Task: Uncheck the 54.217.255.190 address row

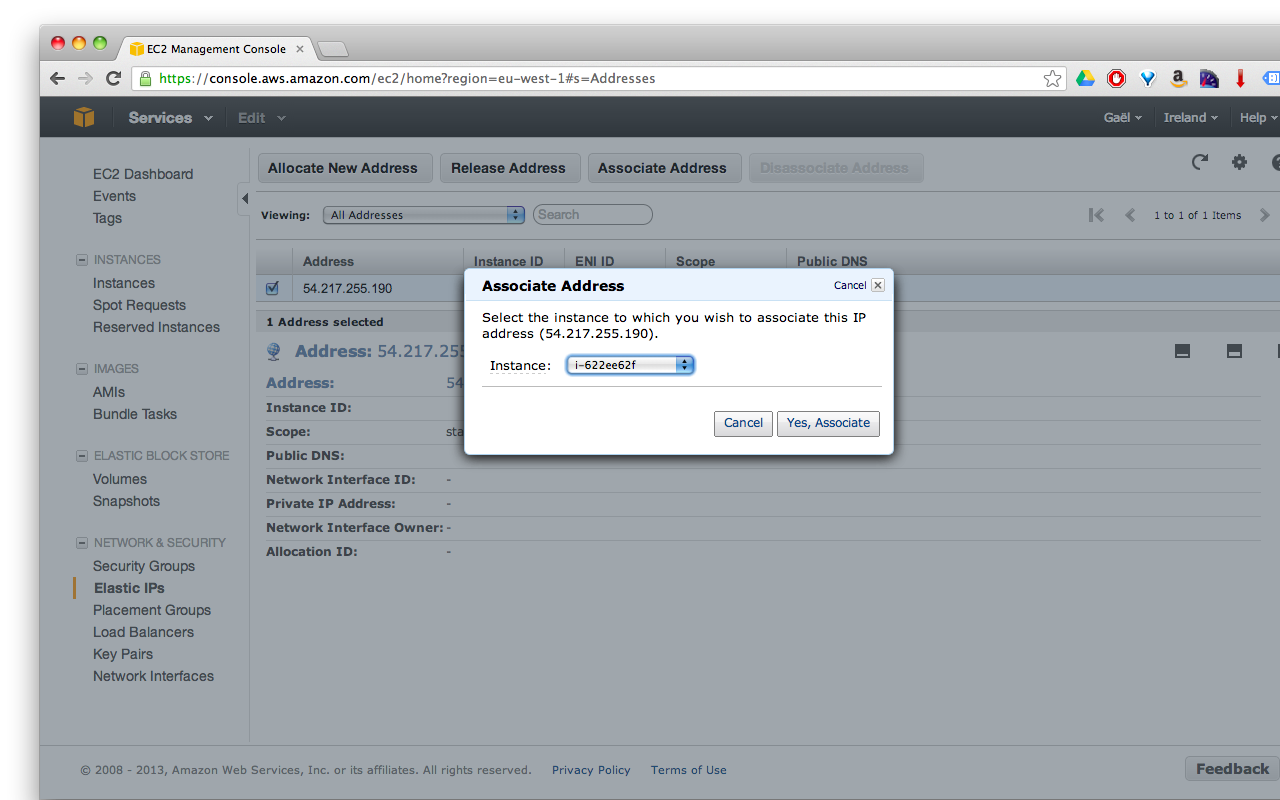Action: pos(272,287)
